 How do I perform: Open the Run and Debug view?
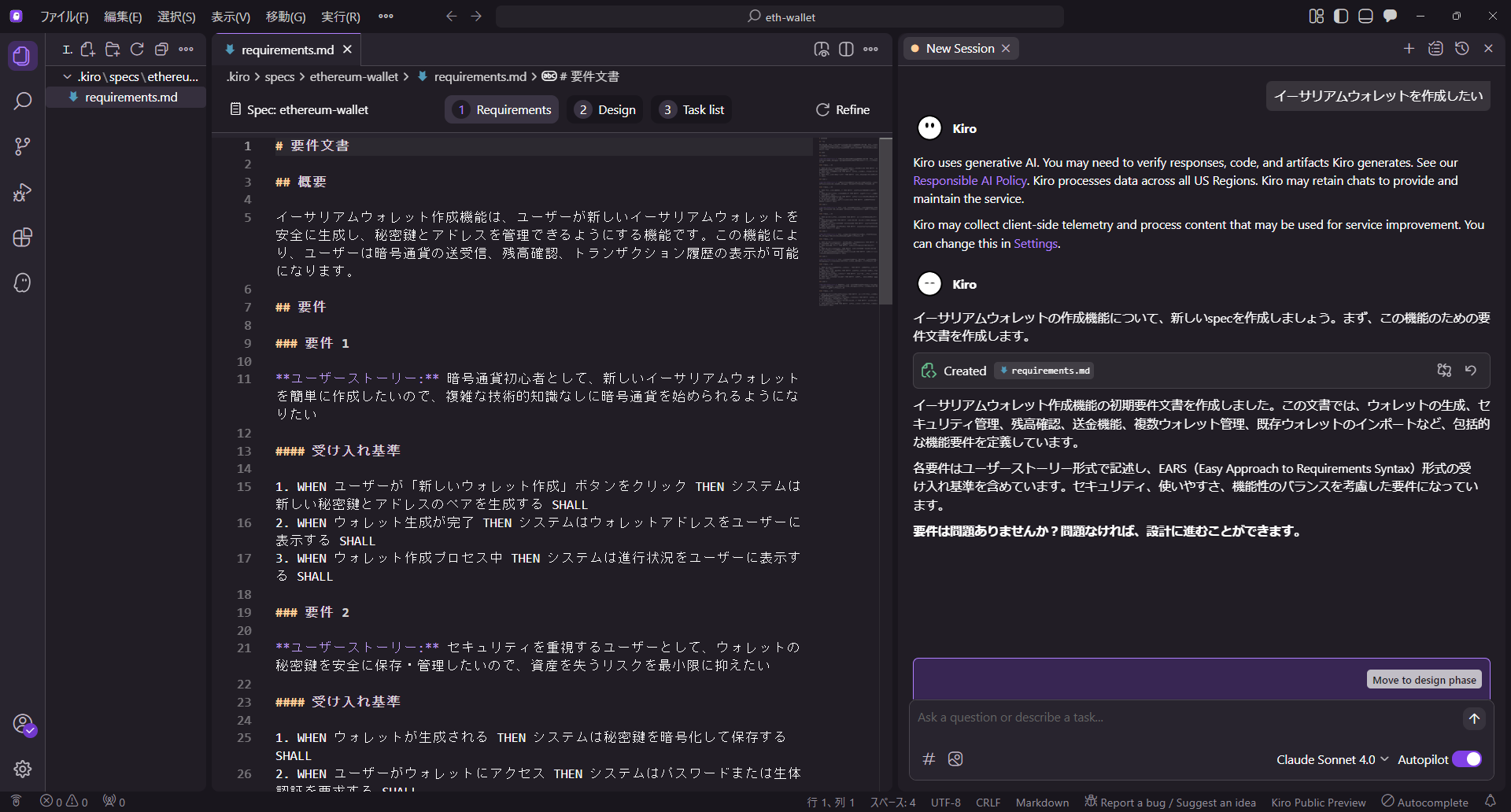[x=22, y=192]
